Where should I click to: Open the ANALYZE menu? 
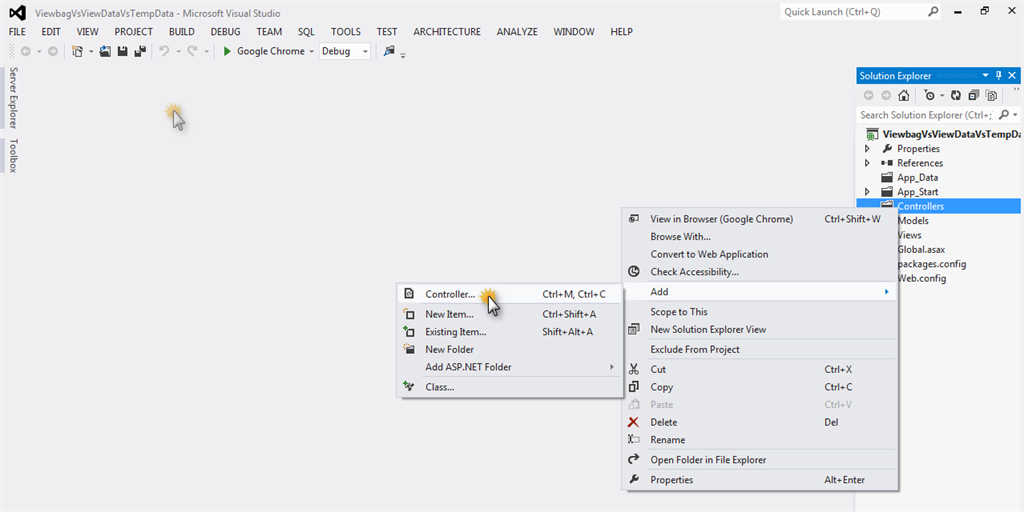[517, 31]
